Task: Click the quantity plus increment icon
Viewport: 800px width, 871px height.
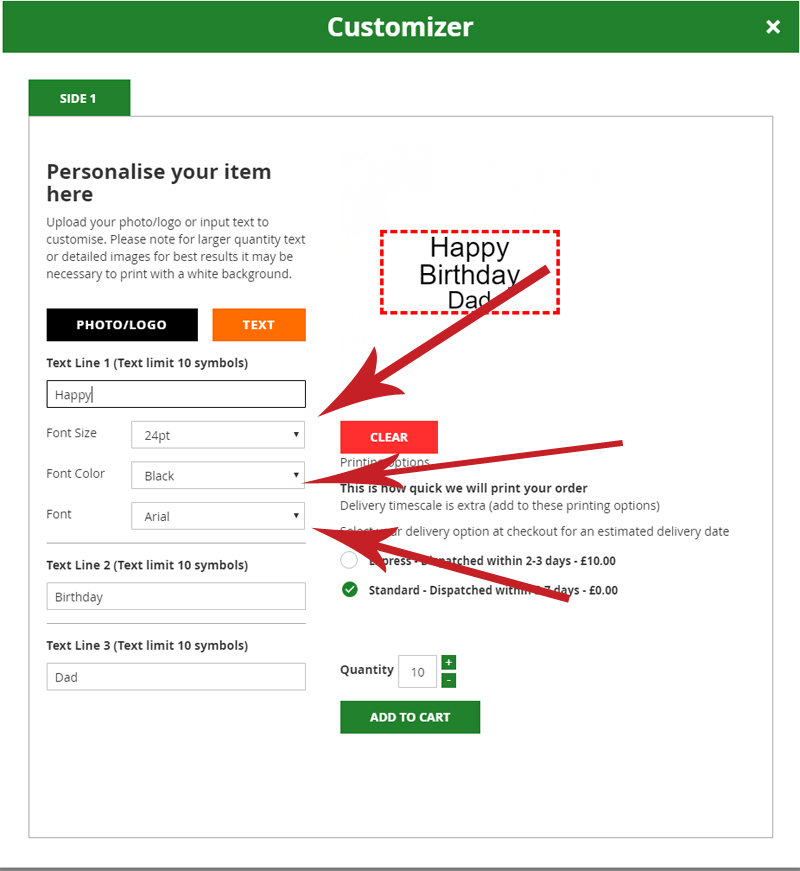Action: [449, 662]
